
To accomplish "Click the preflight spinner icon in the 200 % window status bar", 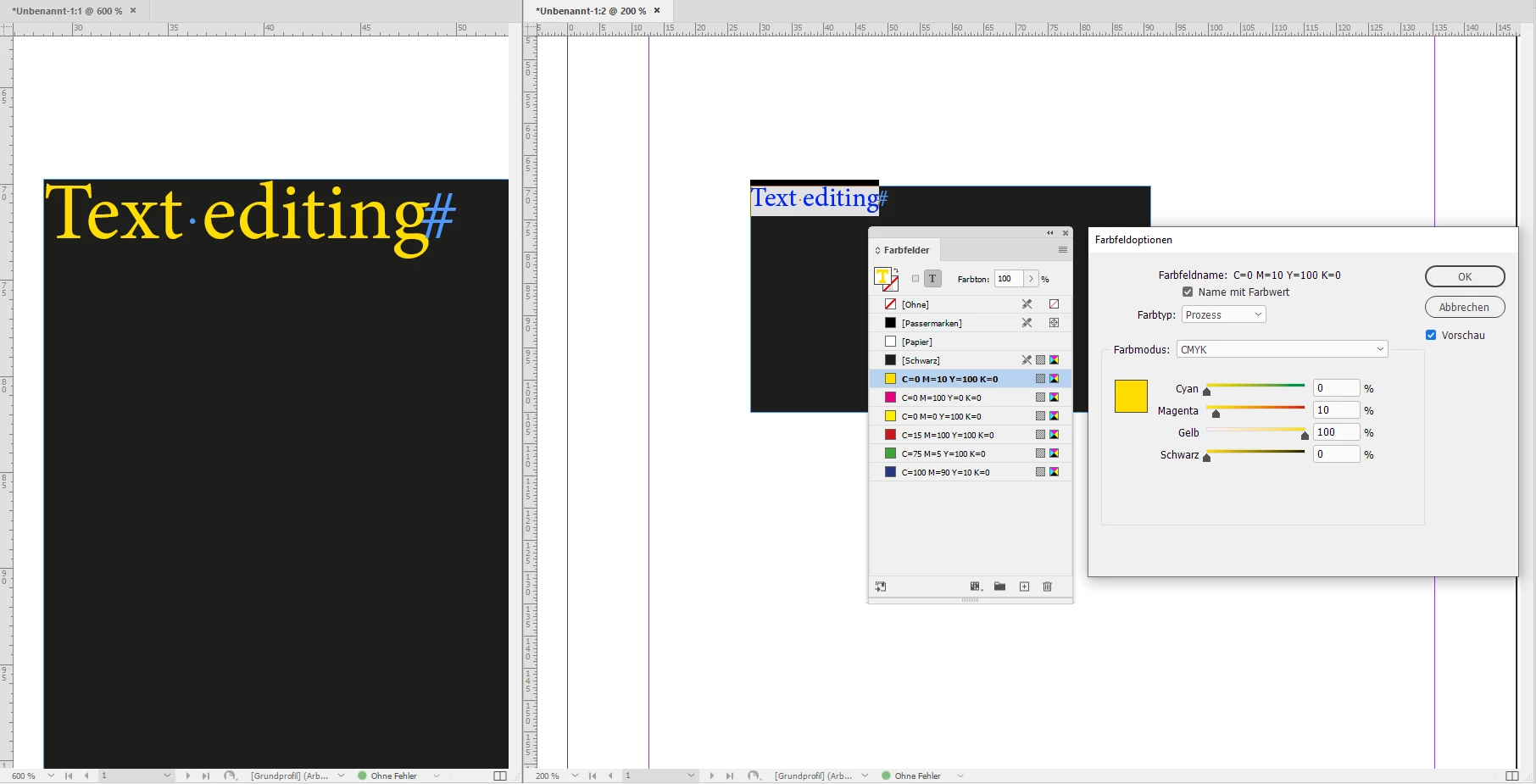I will click(x=754, y=776).
